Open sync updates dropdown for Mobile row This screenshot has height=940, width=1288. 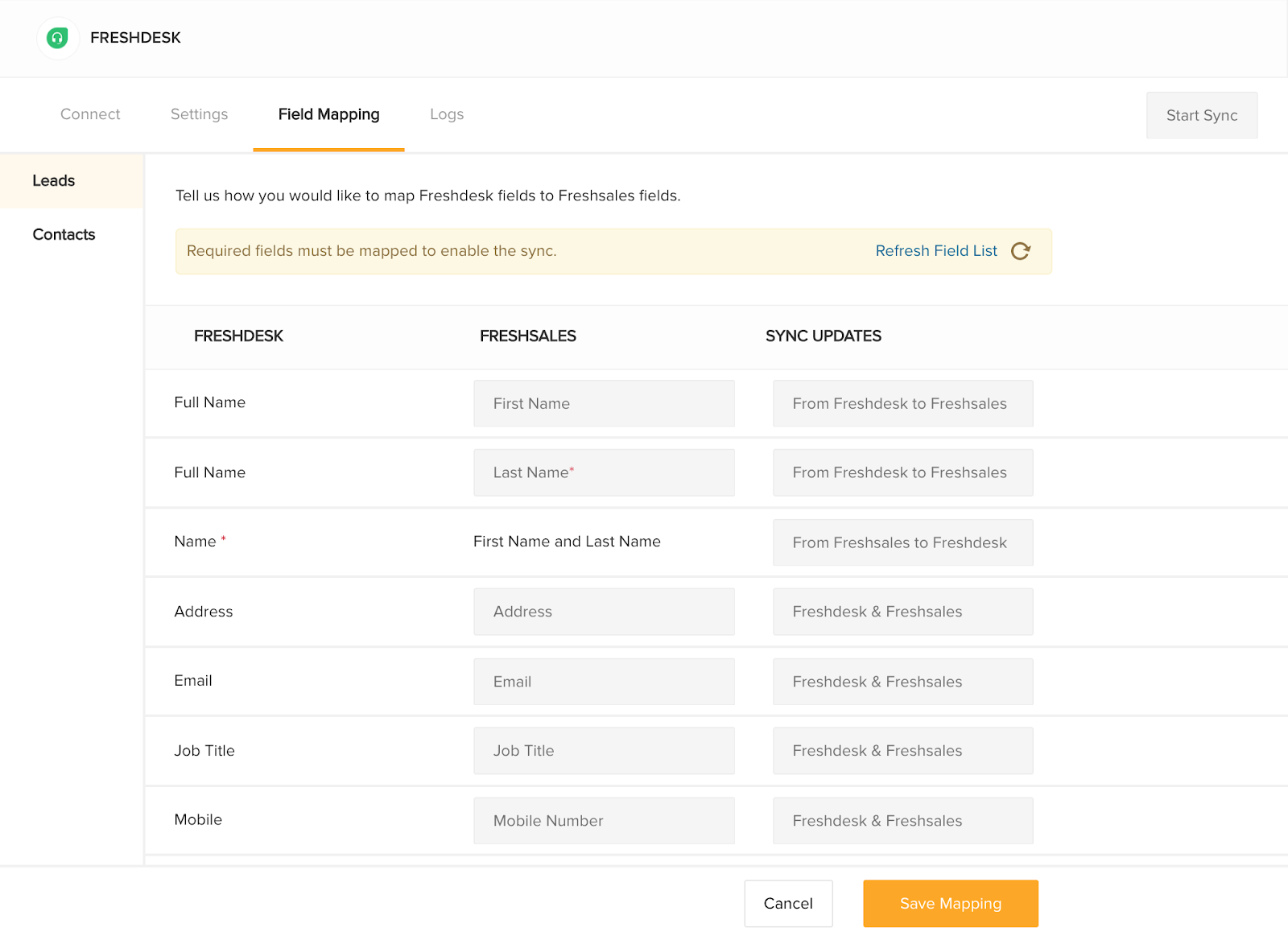tap(902, 820)
